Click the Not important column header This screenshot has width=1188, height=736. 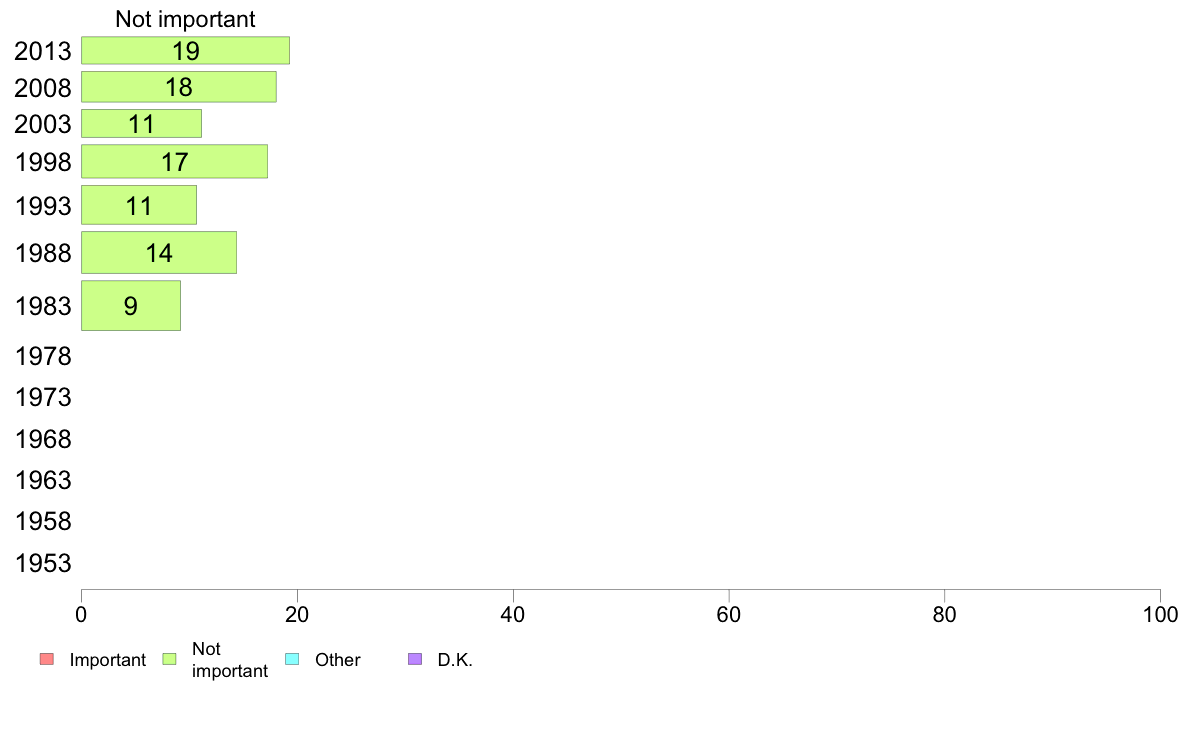[x=186, y=19]
